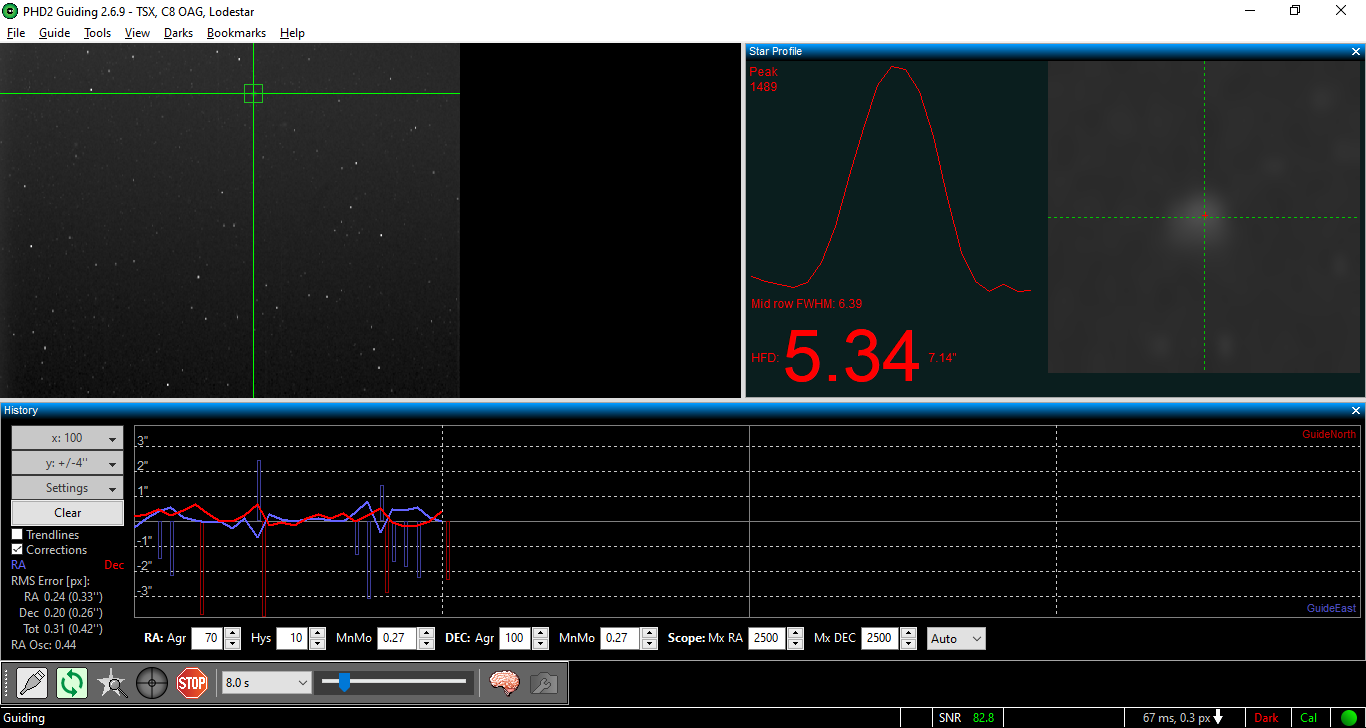Open the Guide menu
Screen dimensions: 1366x728
pyautogui.click(x=55, y=33)
